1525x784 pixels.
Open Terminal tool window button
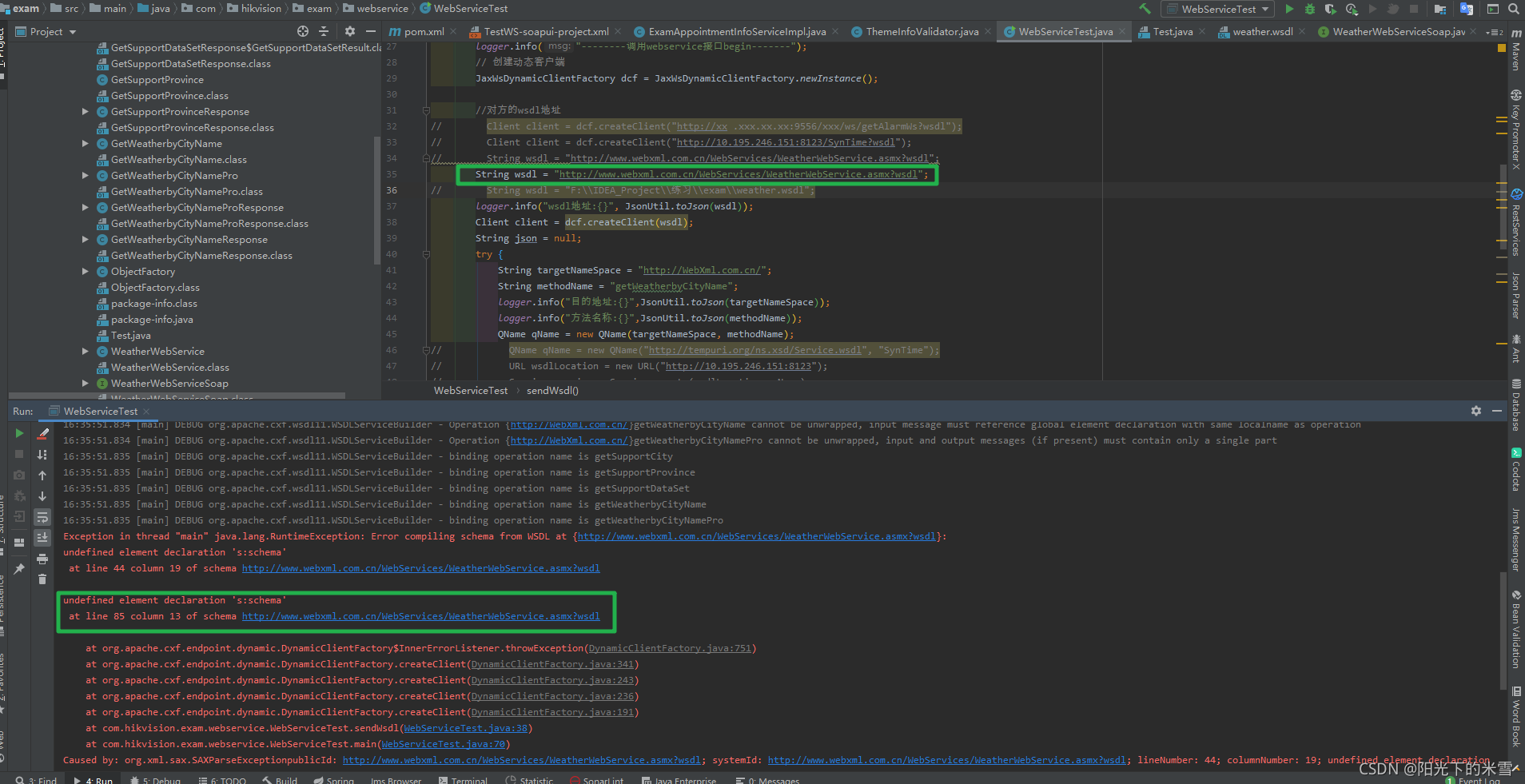tap(464, 779)
